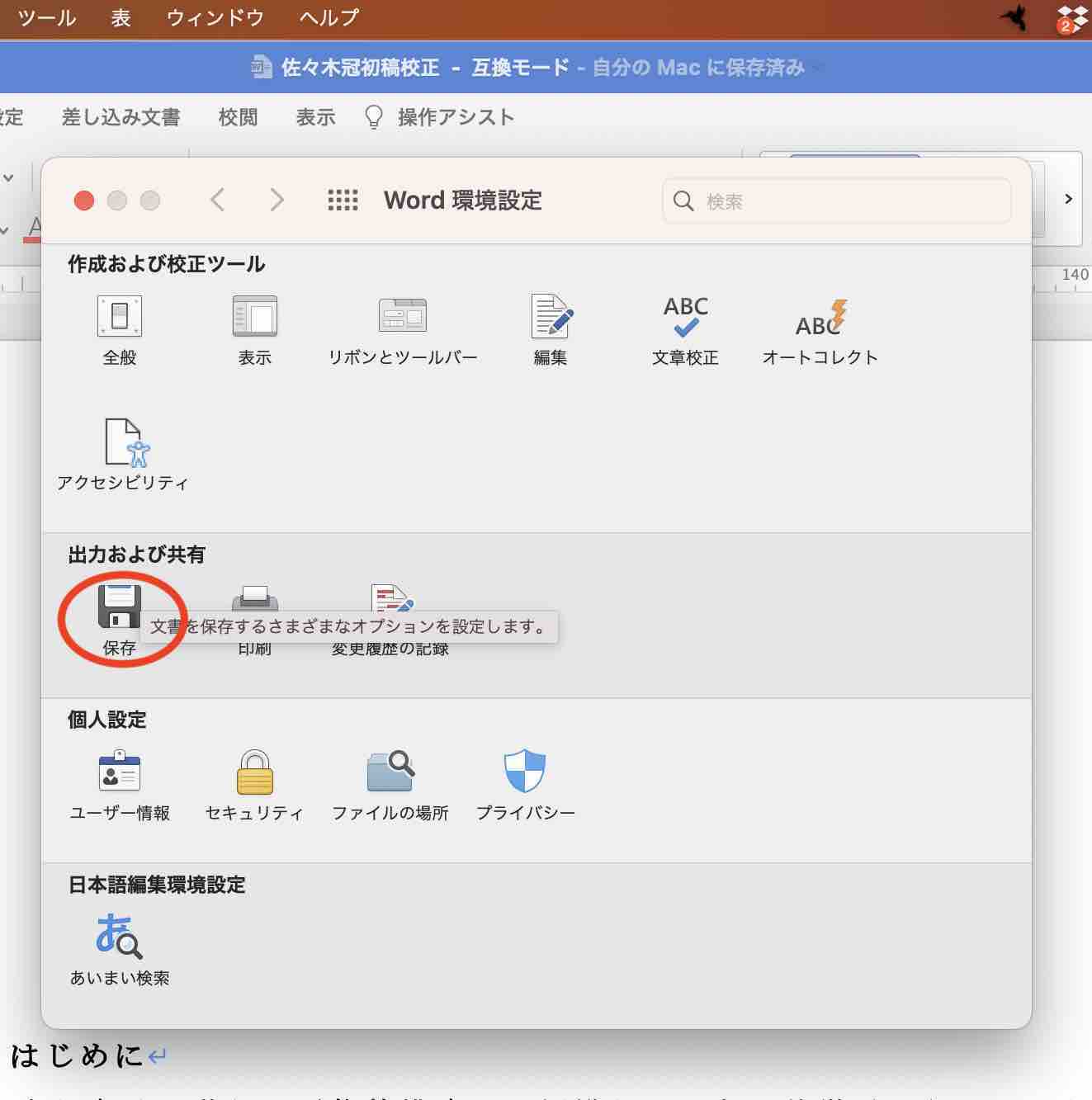Screen dimensions: 1092x1100
Task: Click the はじめに heading in document
Action: [x=77, y=1055]
